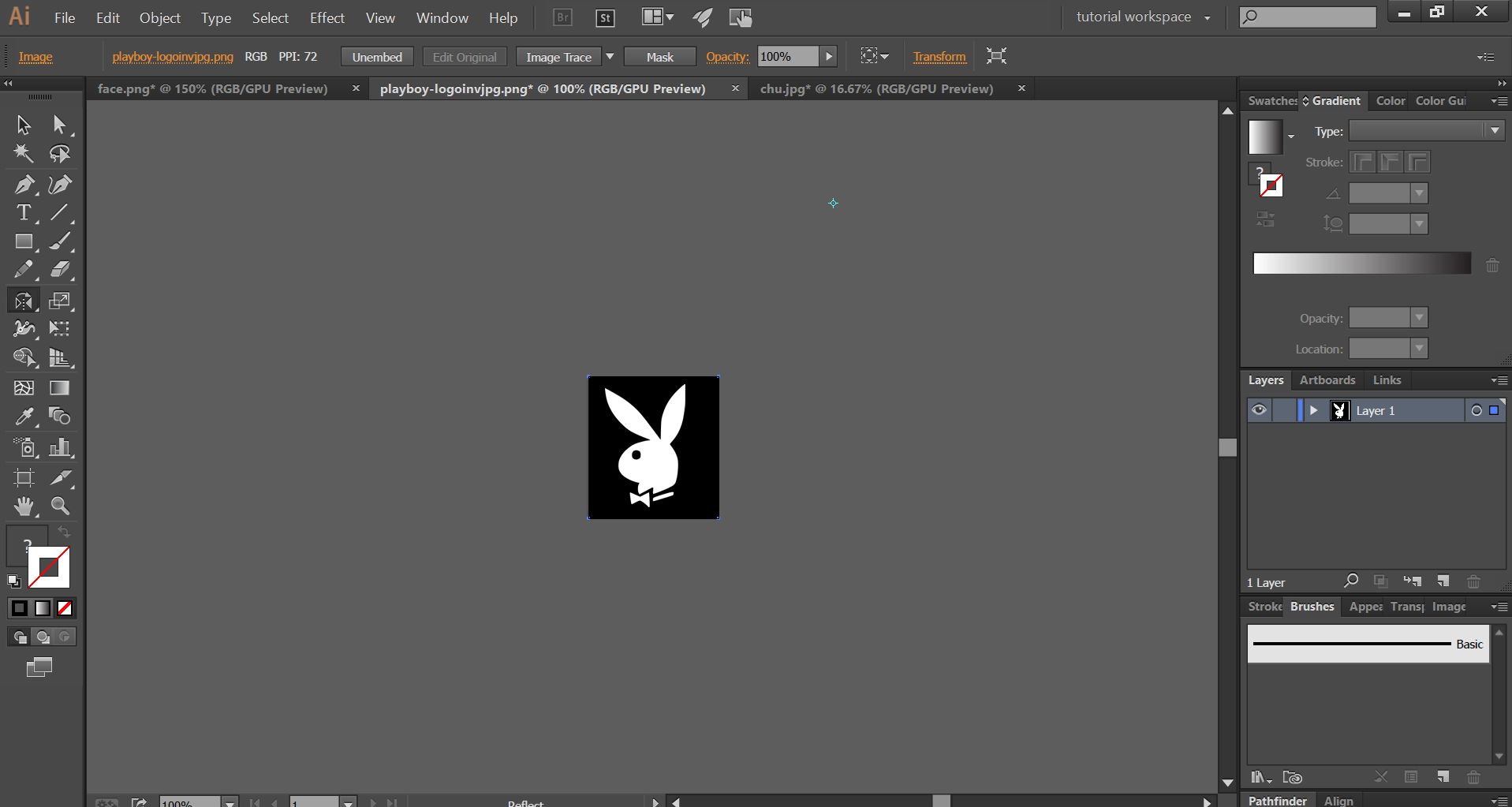Open Adobe Bridge from the Br icon
The width and height of the screenshot is (1512, 807).
[562, 17]
